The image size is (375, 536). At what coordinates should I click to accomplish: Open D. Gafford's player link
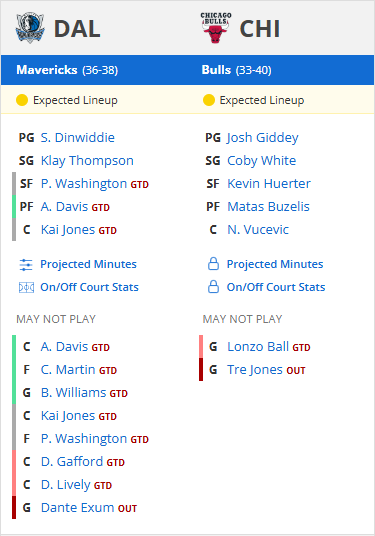coord(72,461)
